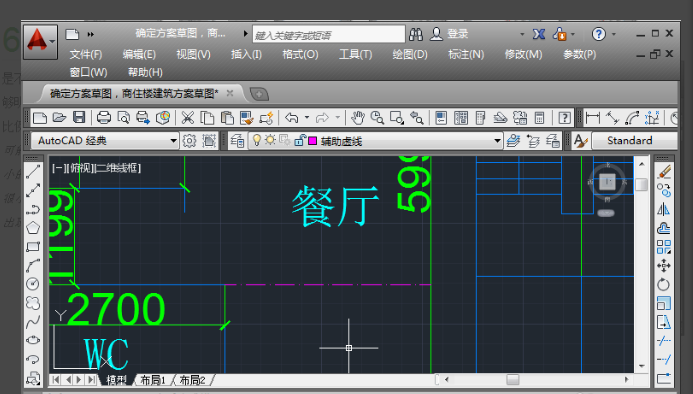
Task: Select the Stretch modify tool
Action: (664, 322)
